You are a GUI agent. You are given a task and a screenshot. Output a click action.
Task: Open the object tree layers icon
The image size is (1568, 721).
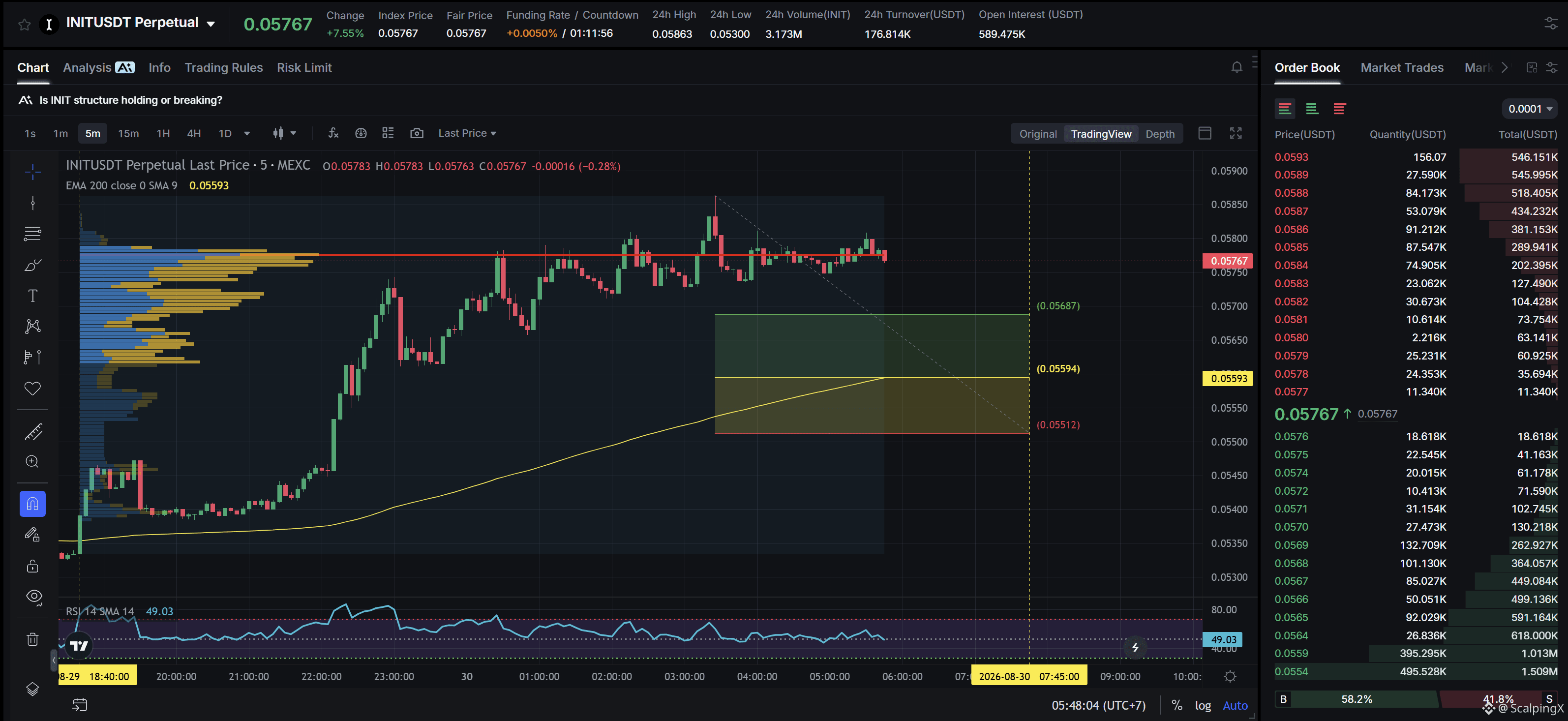tap(33, 689)
